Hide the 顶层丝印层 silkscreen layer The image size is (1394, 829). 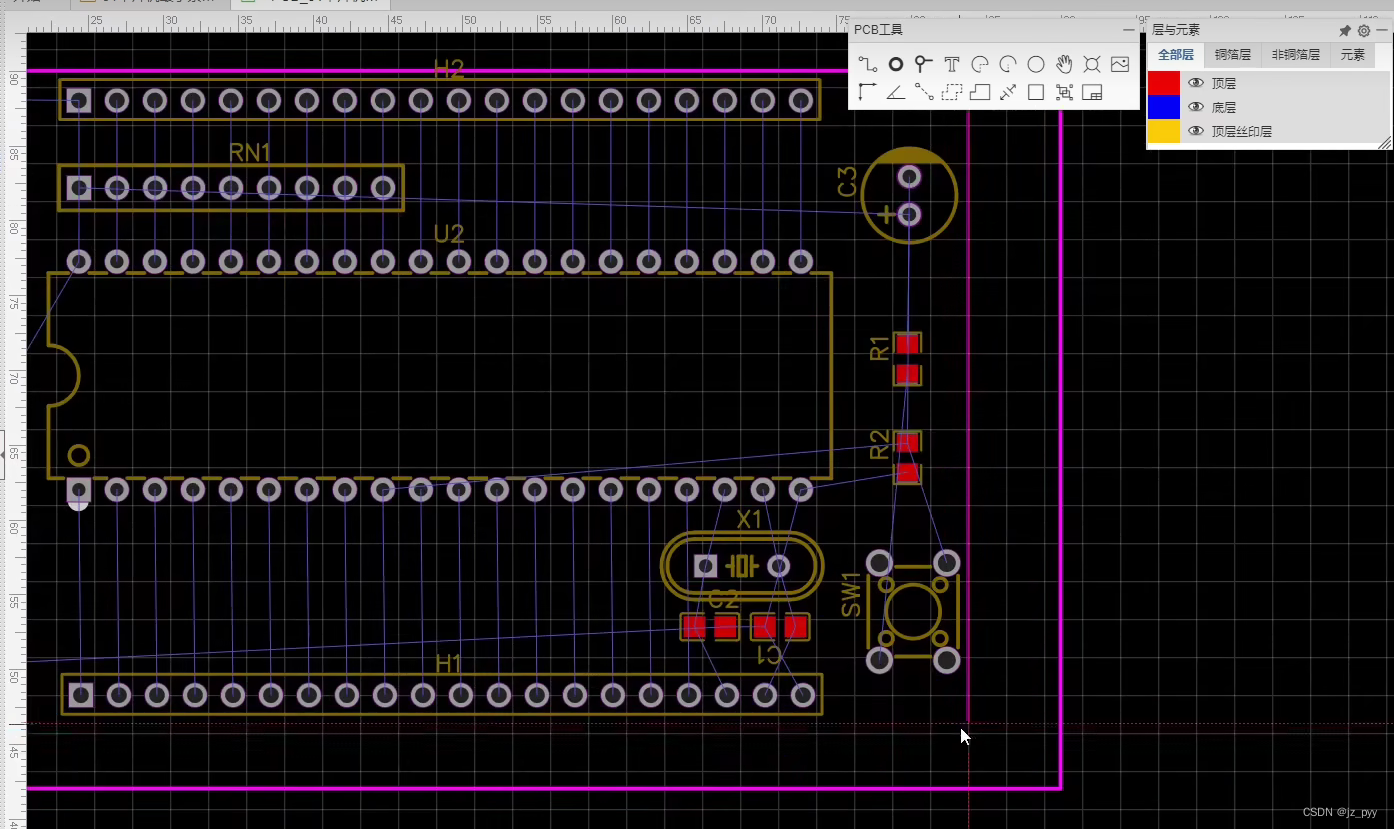pos(1195,131)
